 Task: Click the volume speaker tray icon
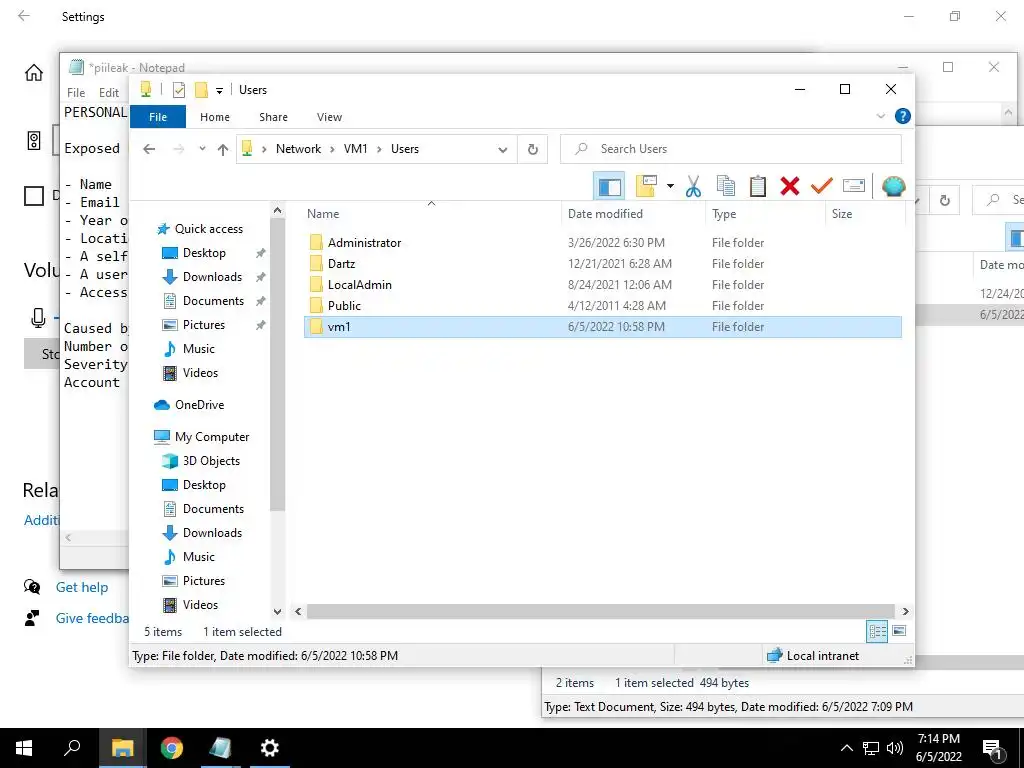click(x=895, y=748)
